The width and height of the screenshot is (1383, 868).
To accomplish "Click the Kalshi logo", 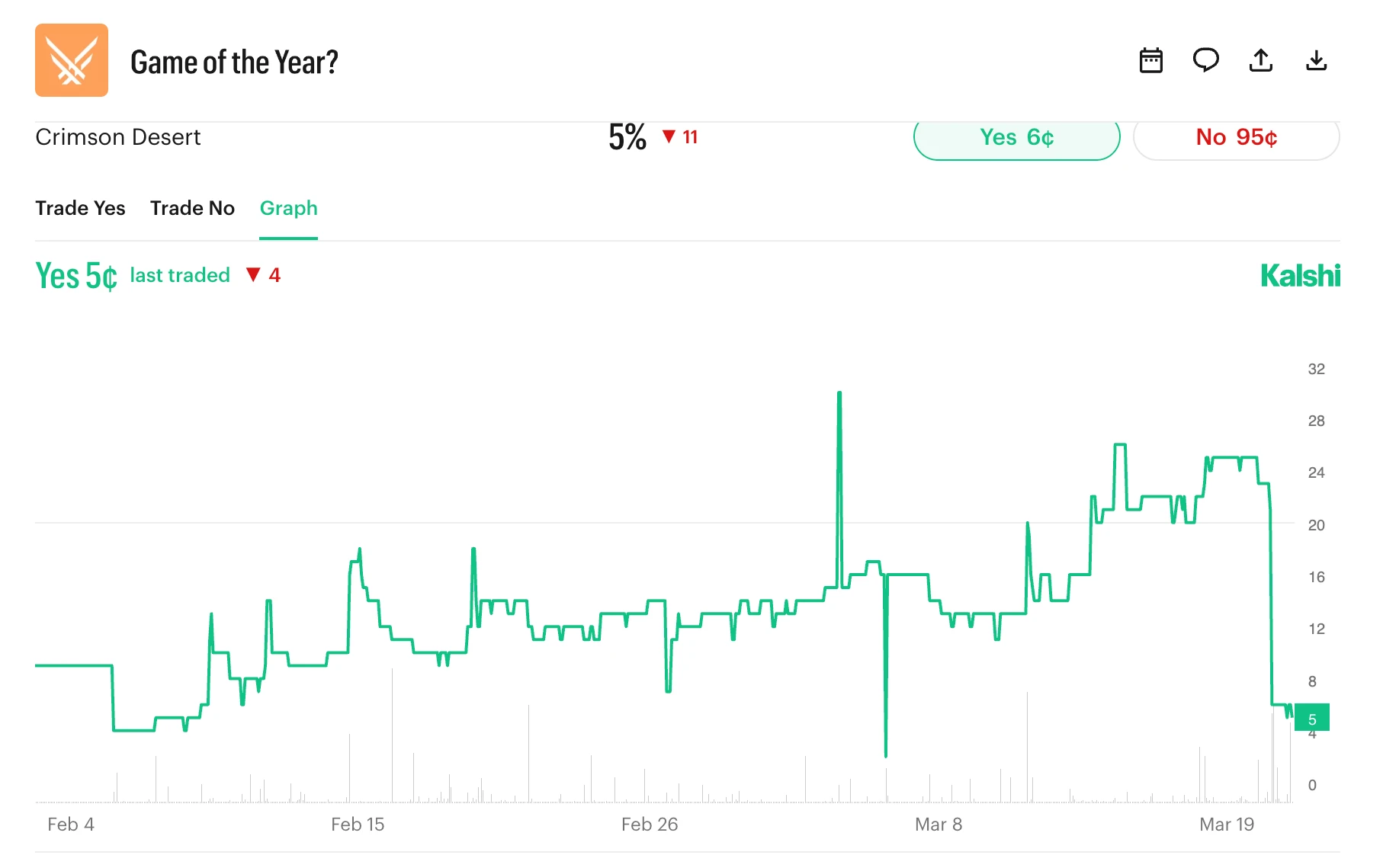I will click(x=1300, y=276).
